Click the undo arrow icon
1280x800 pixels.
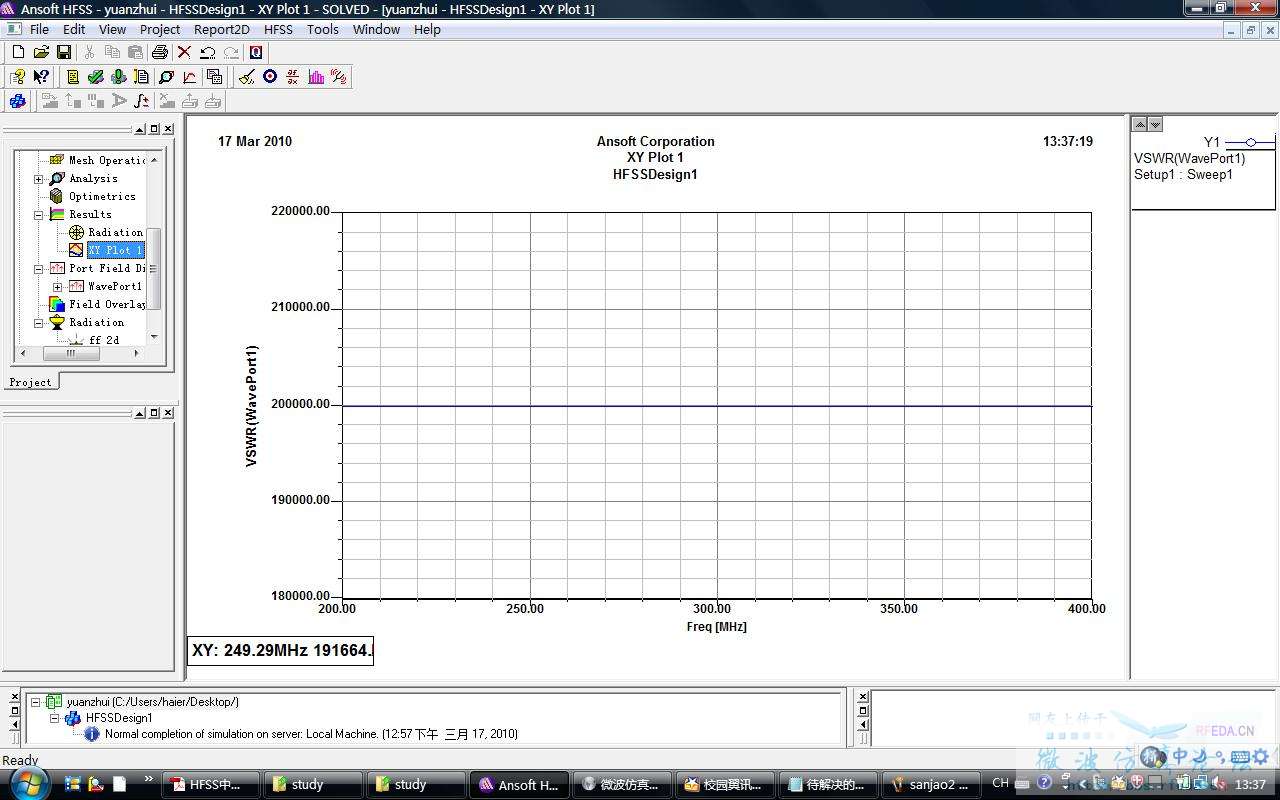click(x=207, y=52)
